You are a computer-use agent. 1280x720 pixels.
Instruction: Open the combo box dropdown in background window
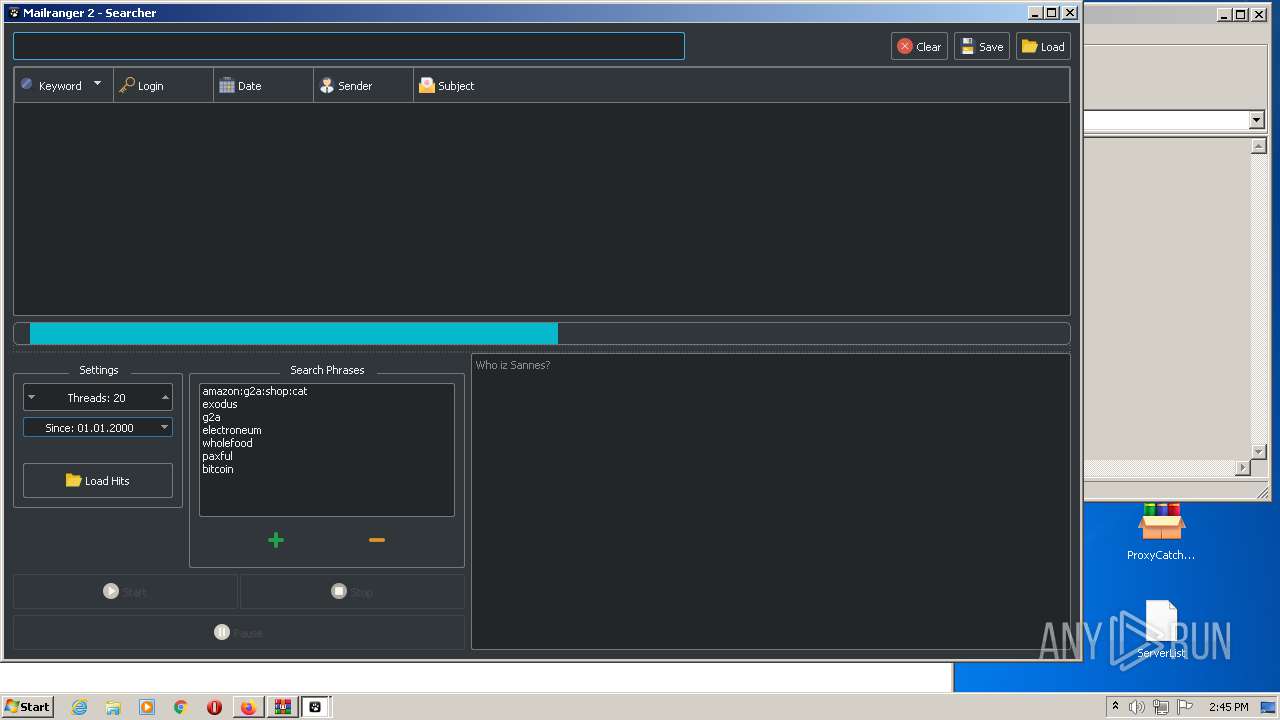click(1257, 120)
